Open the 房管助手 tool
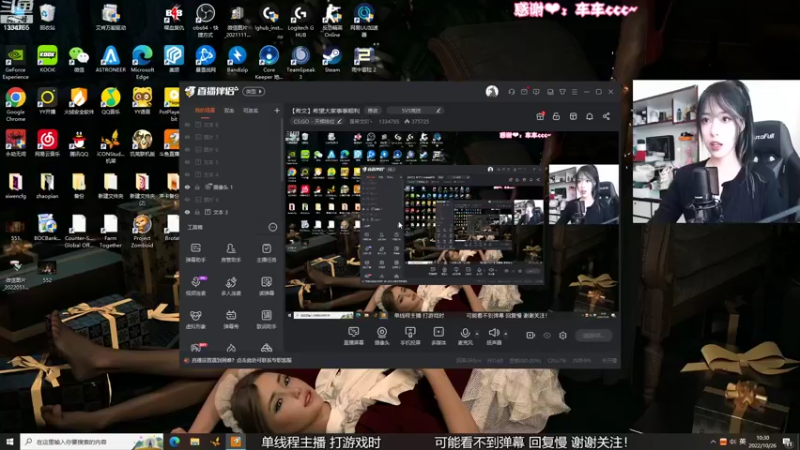This screenshot has height=450, width=800. 231,253
